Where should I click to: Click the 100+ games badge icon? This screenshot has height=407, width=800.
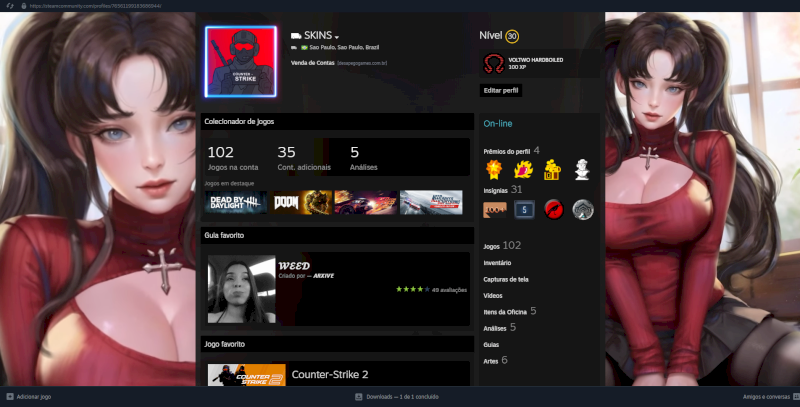pos(494,210)
